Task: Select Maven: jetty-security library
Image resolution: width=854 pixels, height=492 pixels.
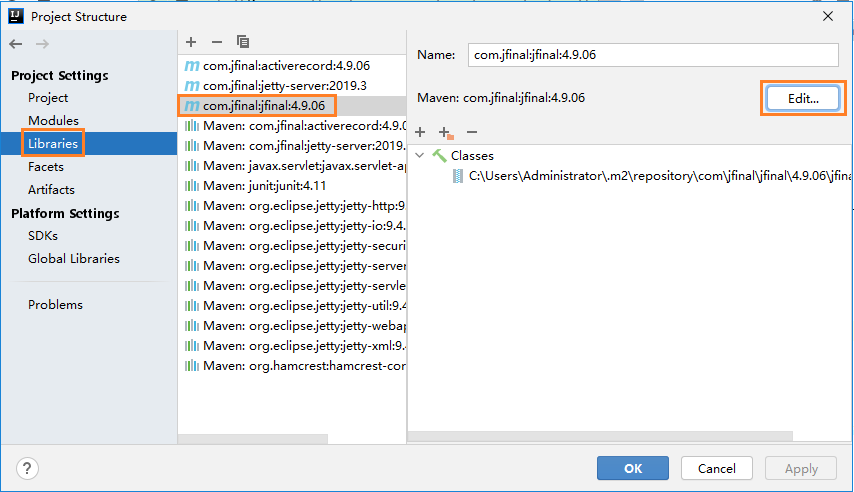Action: [292, 246]
